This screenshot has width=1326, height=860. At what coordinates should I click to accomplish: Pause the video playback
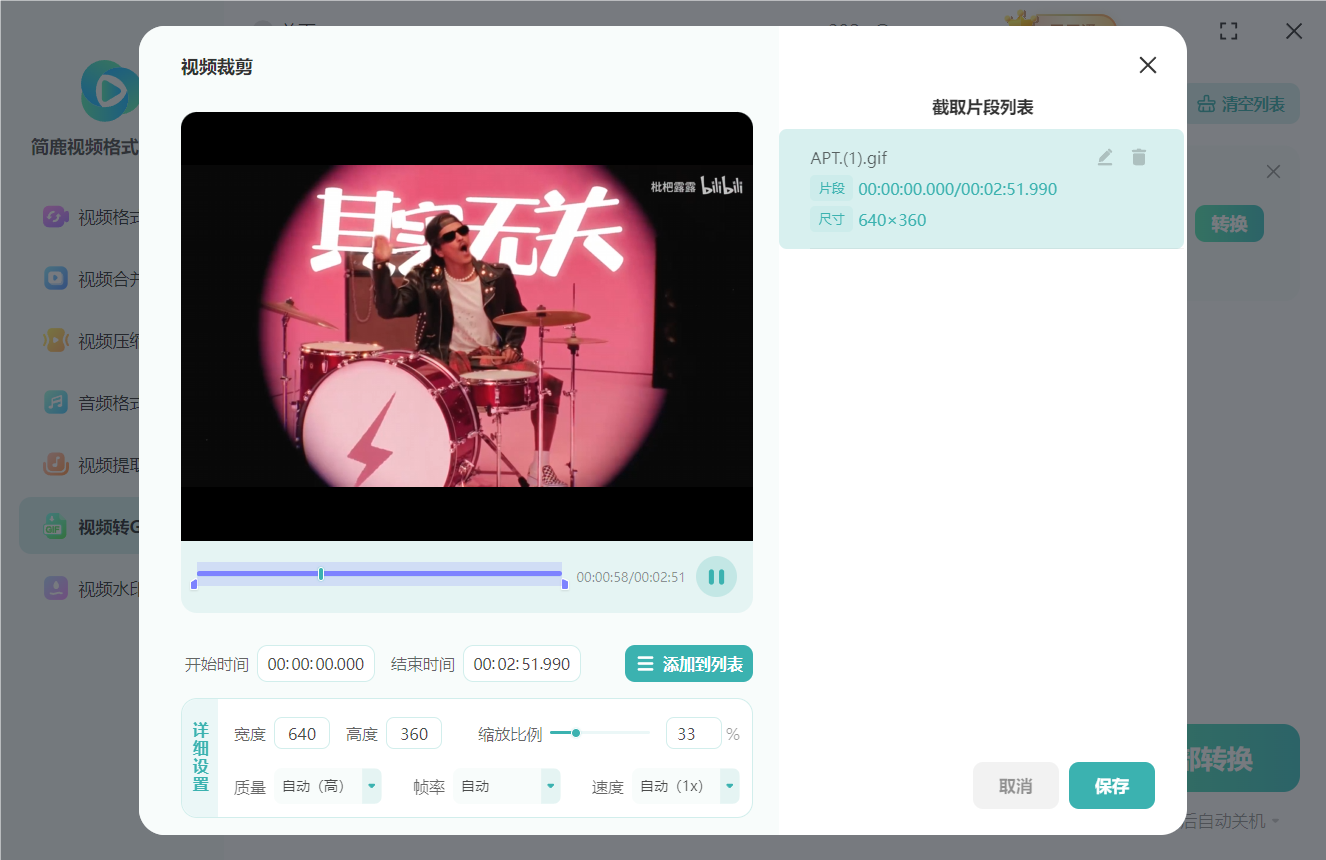click(716, 576)
